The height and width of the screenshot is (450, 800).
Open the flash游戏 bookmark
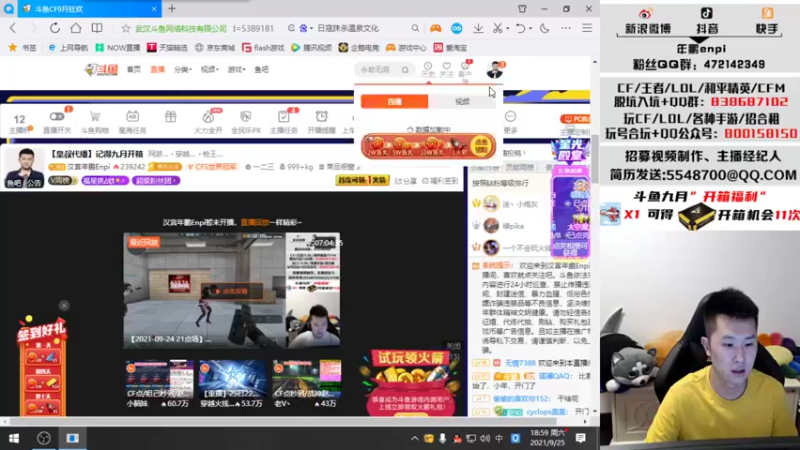[263, 47]
